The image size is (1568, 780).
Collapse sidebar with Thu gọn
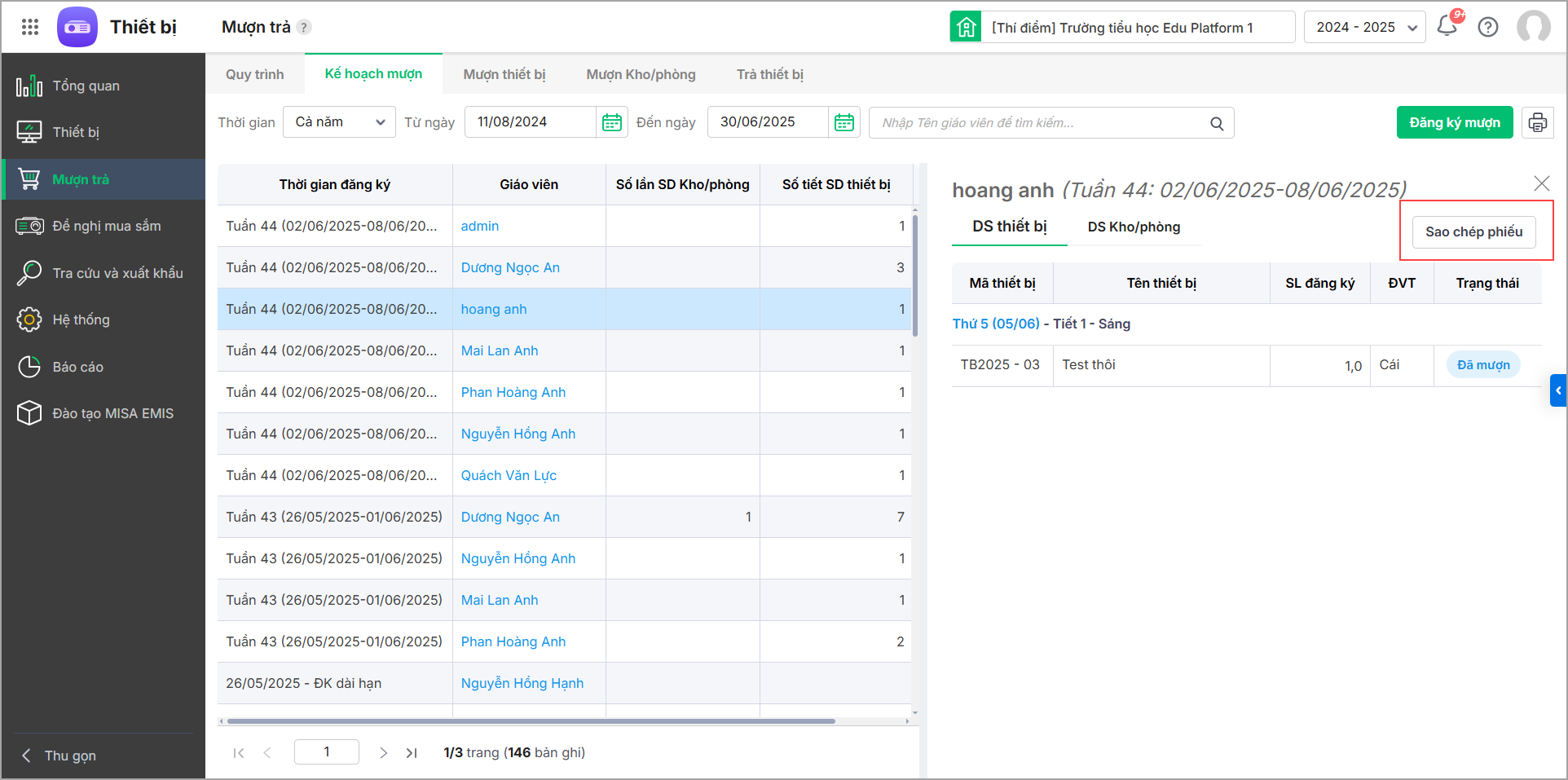pos(59,756)
